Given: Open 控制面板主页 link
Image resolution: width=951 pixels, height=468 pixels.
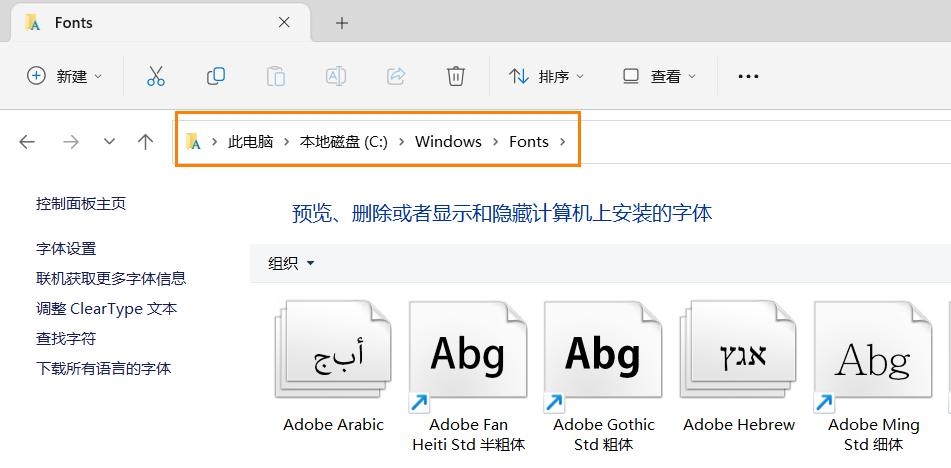Looking at the screenshot, I should point(81,204).
